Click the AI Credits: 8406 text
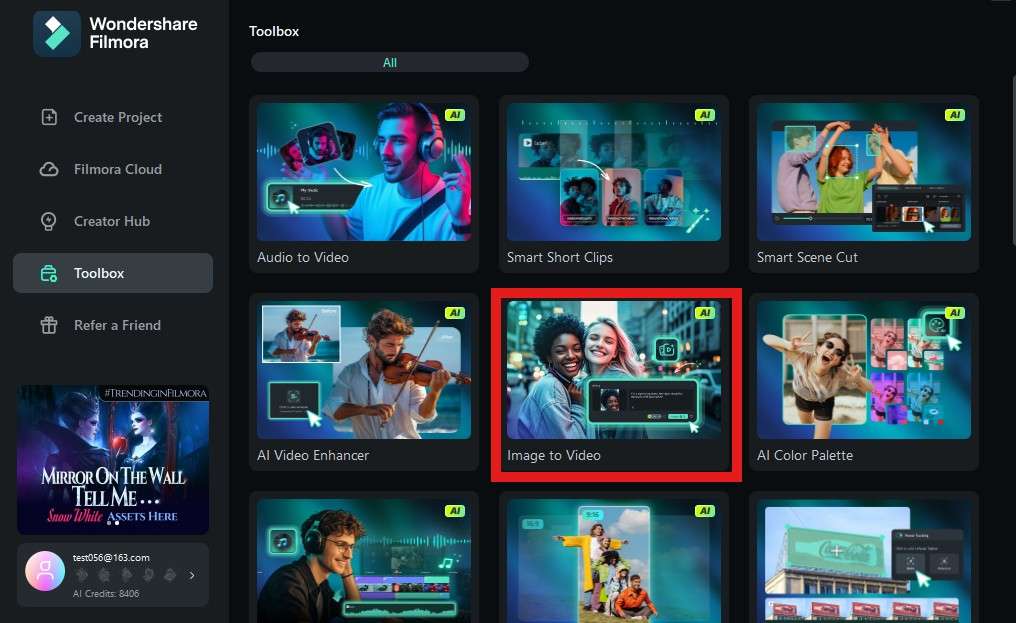 [x=106, y=593]
